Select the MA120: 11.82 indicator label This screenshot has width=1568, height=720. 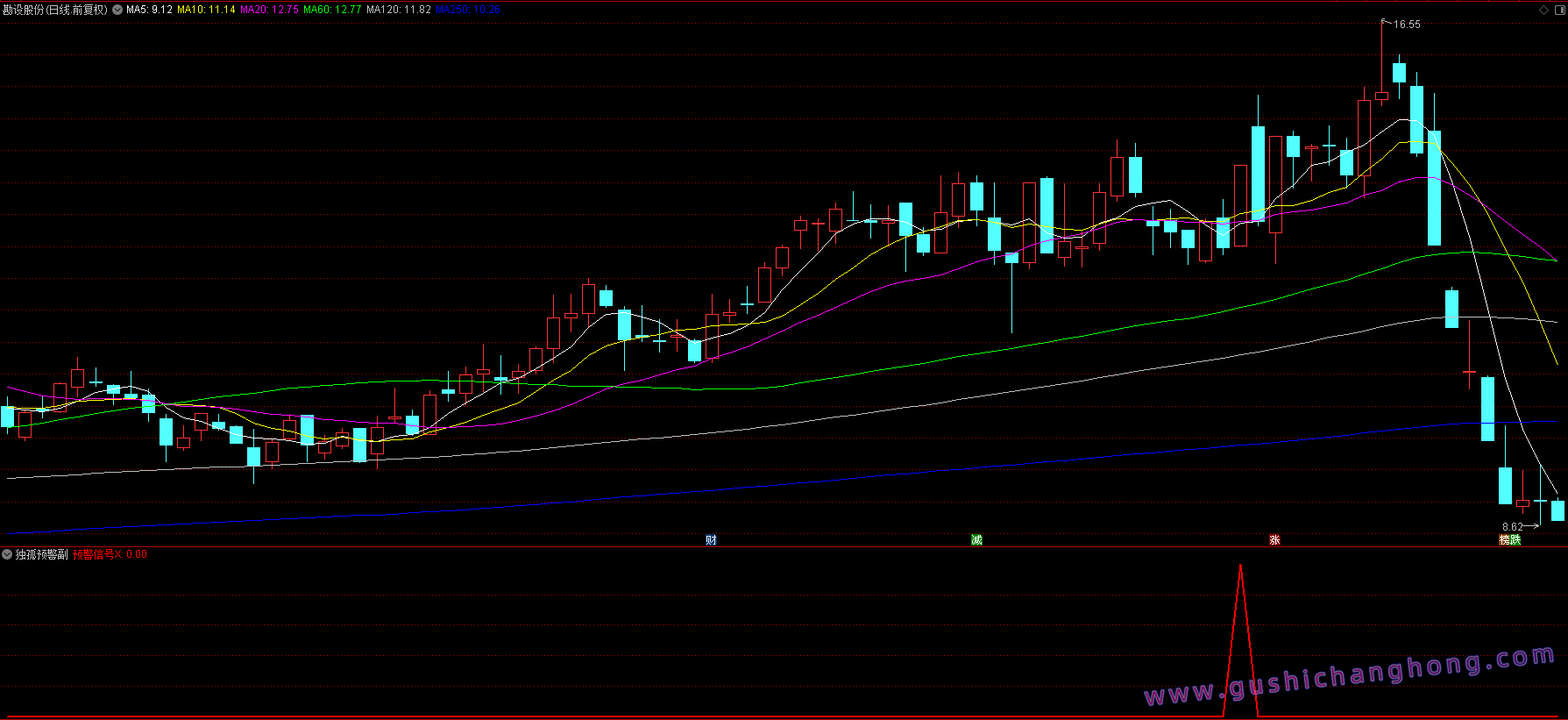[399, 10]
